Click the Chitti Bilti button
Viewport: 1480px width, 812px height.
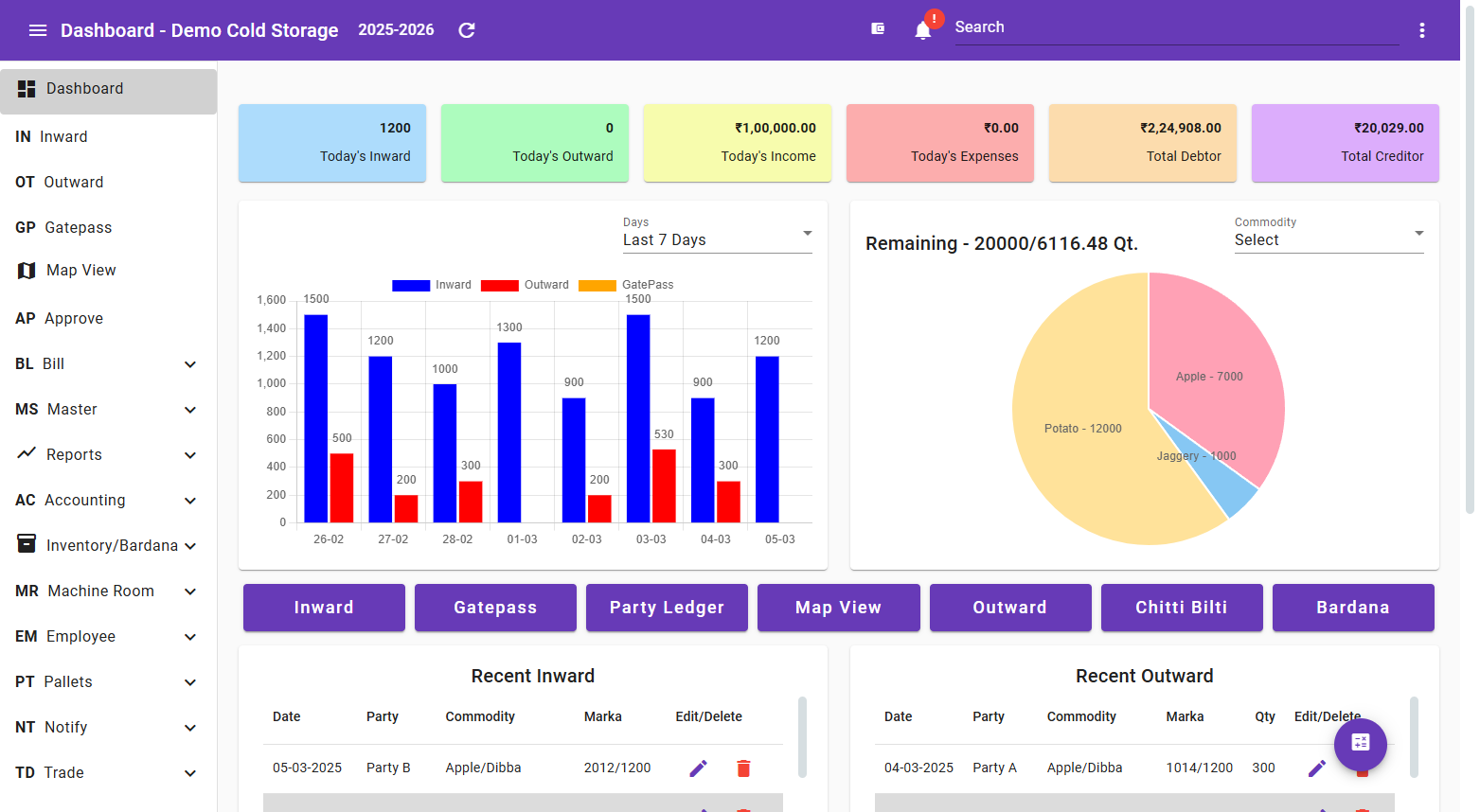[1182, 607]
